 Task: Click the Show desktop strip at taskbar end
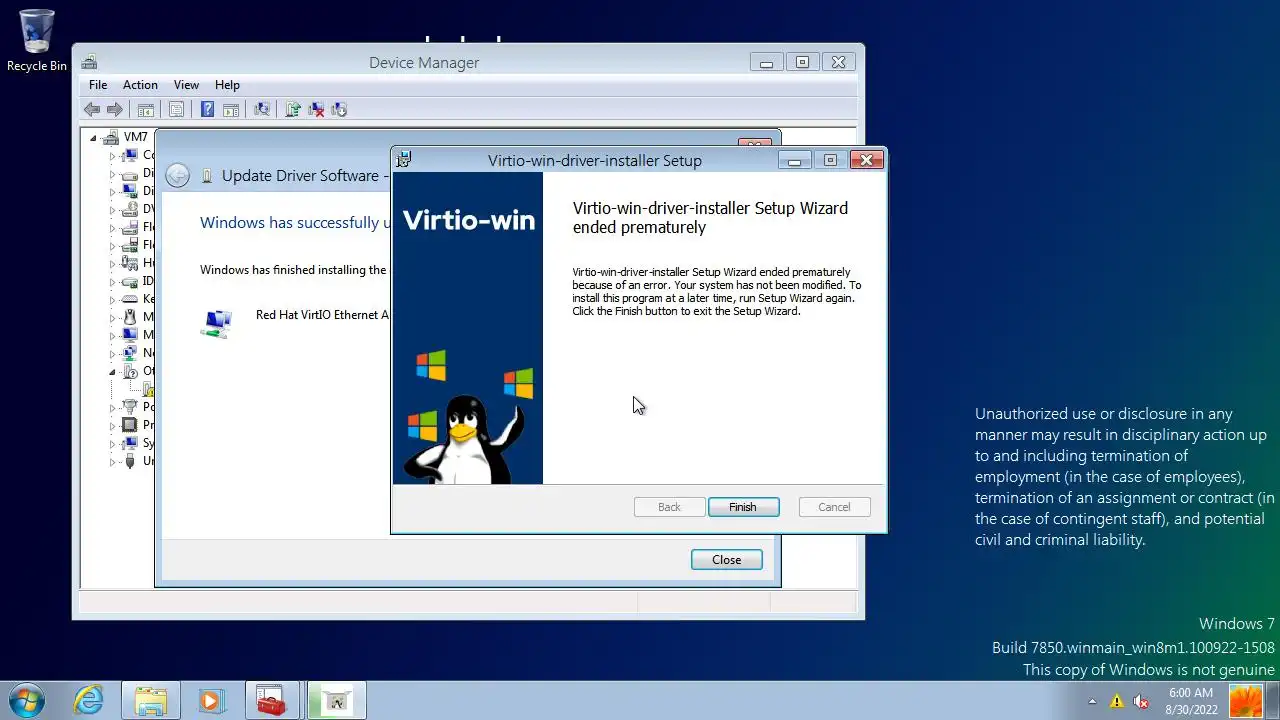pos(1273,700)
